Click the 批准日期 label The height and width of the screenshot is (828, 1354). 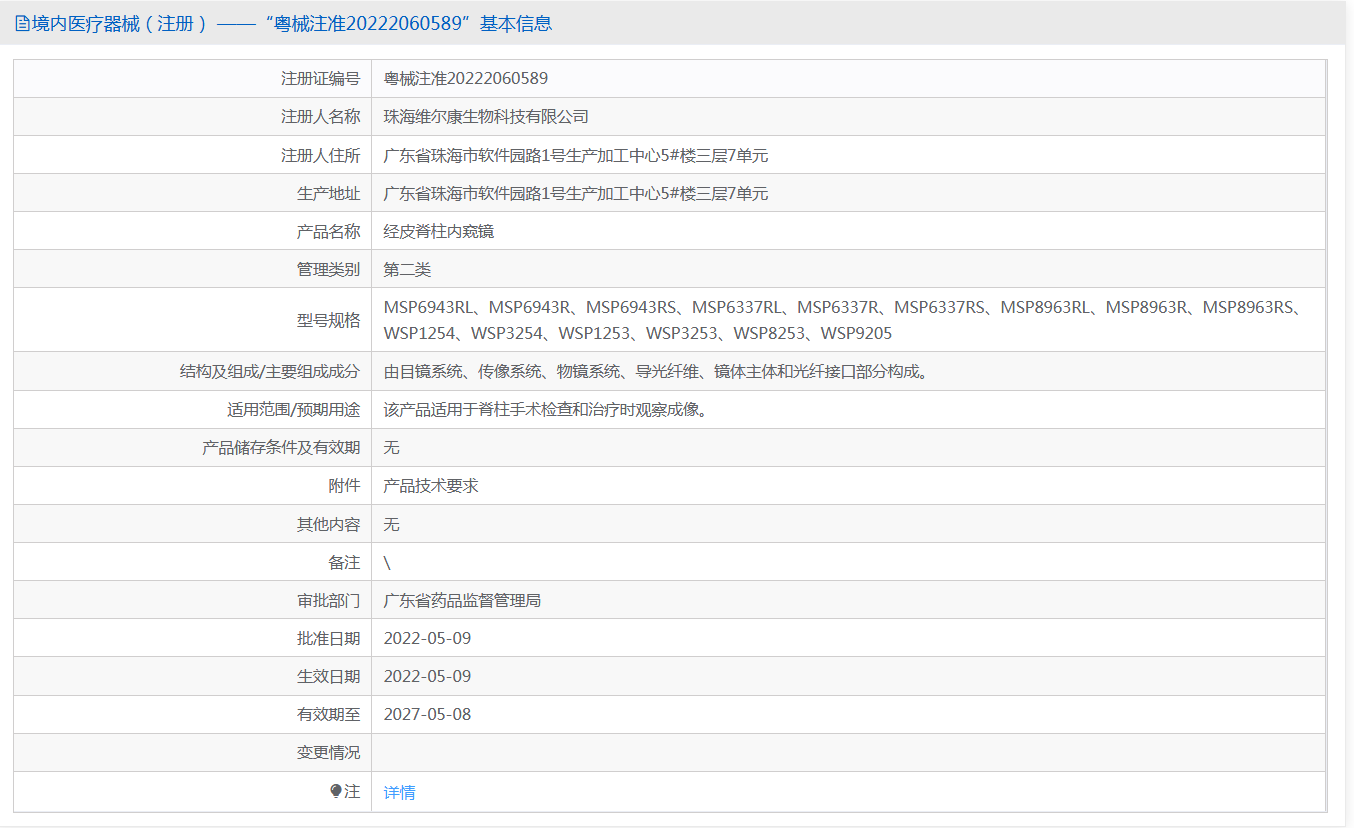click(x=329, y=639)
